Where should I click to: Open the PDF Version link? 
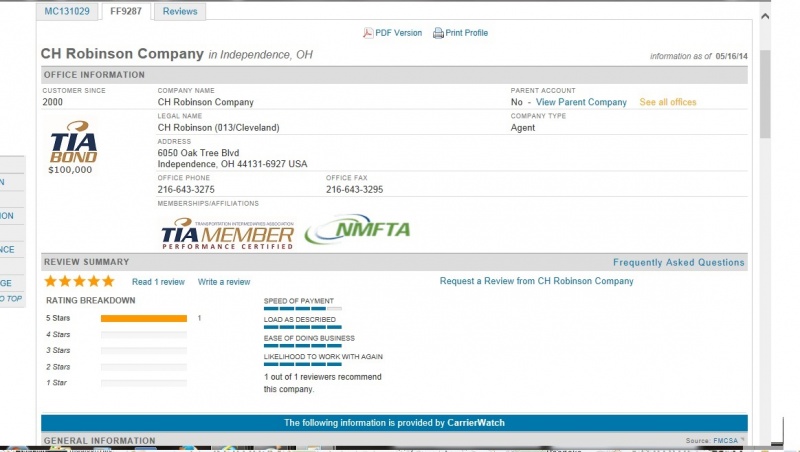[398, 33]
